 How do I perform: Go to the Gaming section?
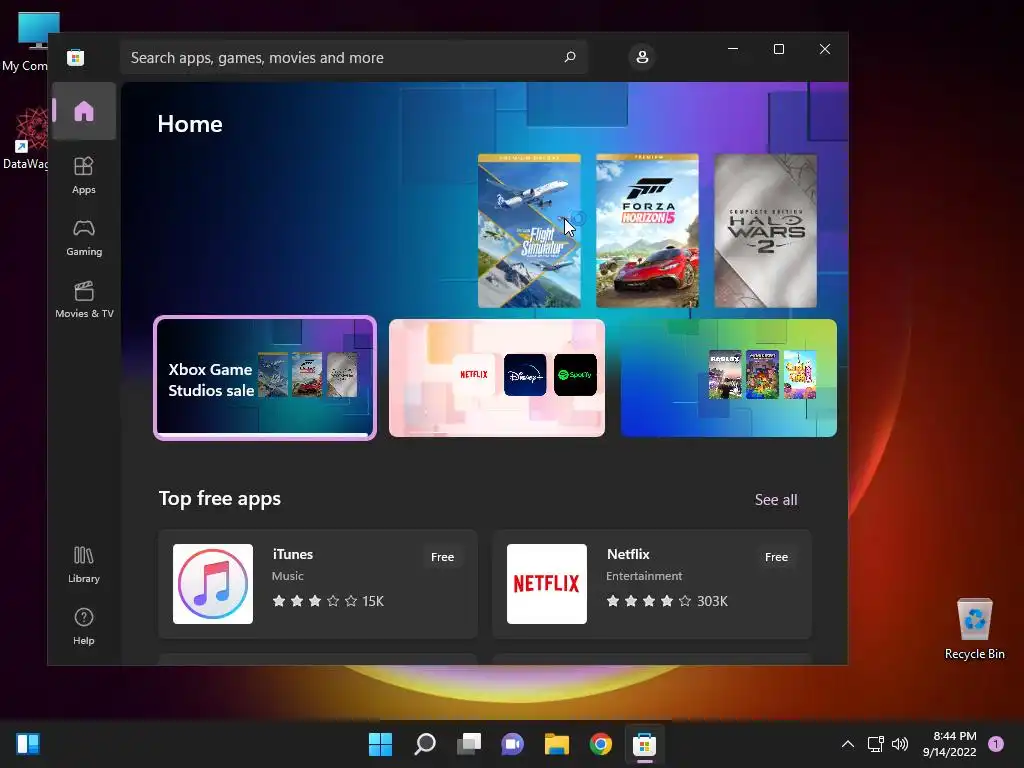point(84,238)
